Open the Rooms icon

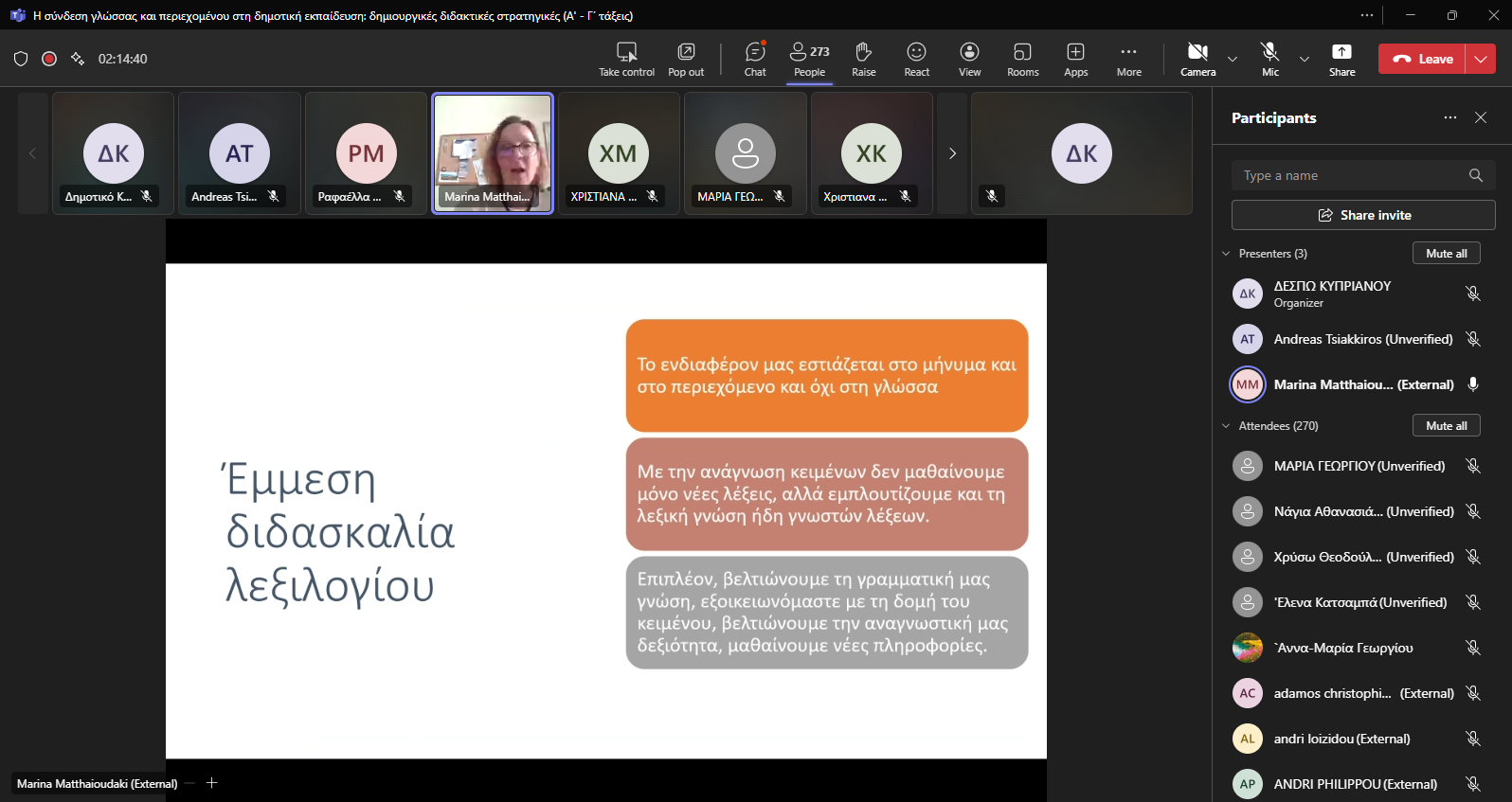[1022, 59]
